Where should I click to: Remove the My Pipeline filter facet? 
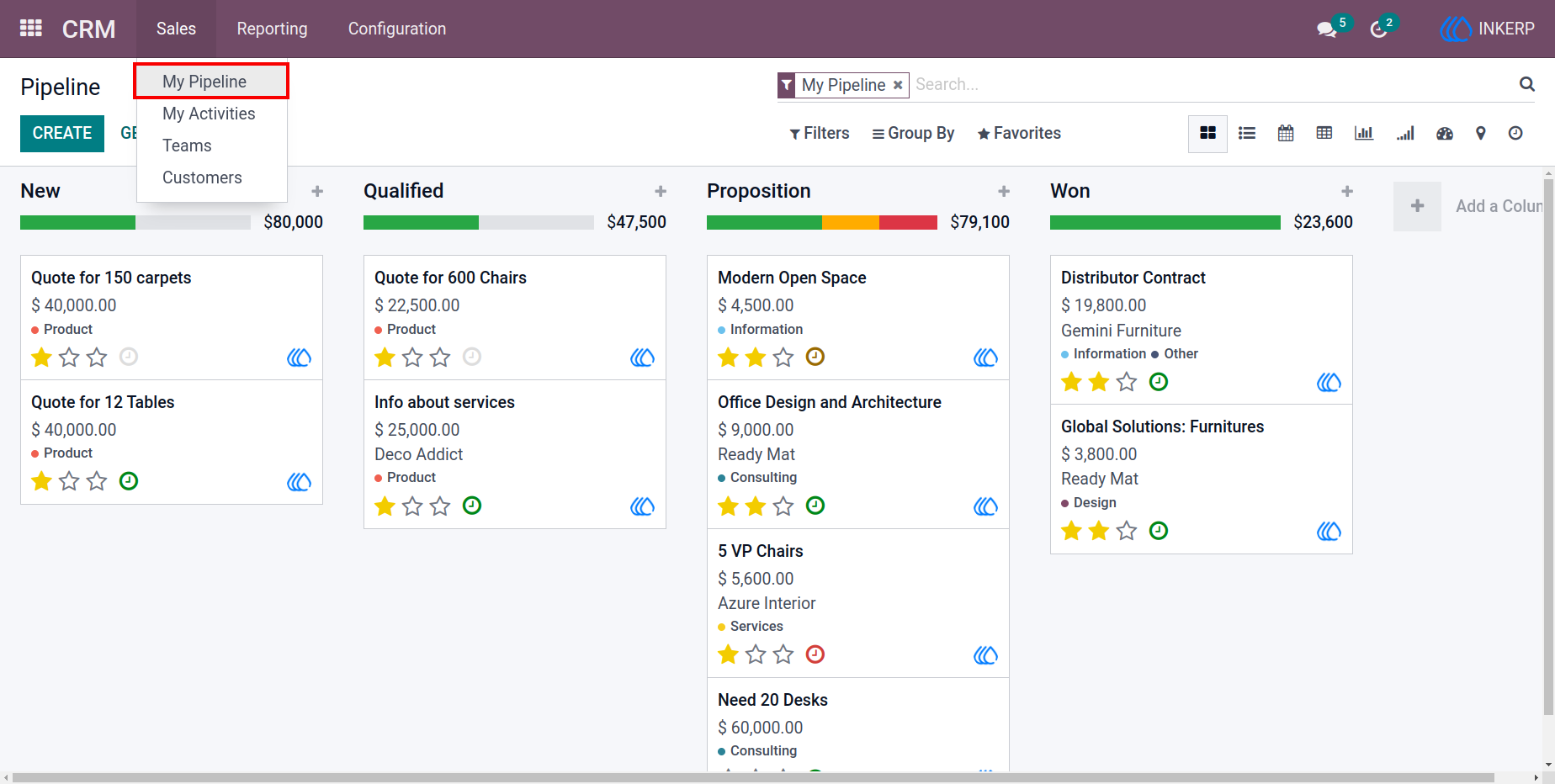pyautogui.click(x=898, y=85)
